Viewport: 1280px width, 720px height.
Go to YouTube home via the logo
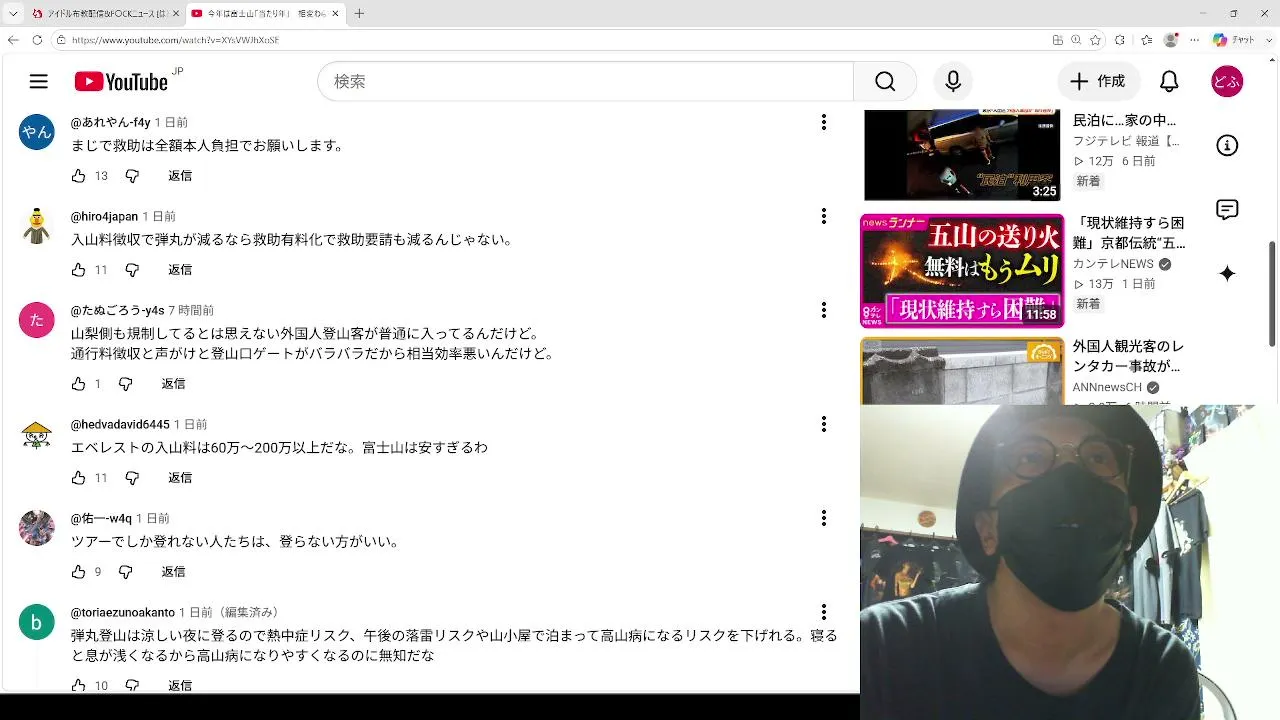pos(121,82)
